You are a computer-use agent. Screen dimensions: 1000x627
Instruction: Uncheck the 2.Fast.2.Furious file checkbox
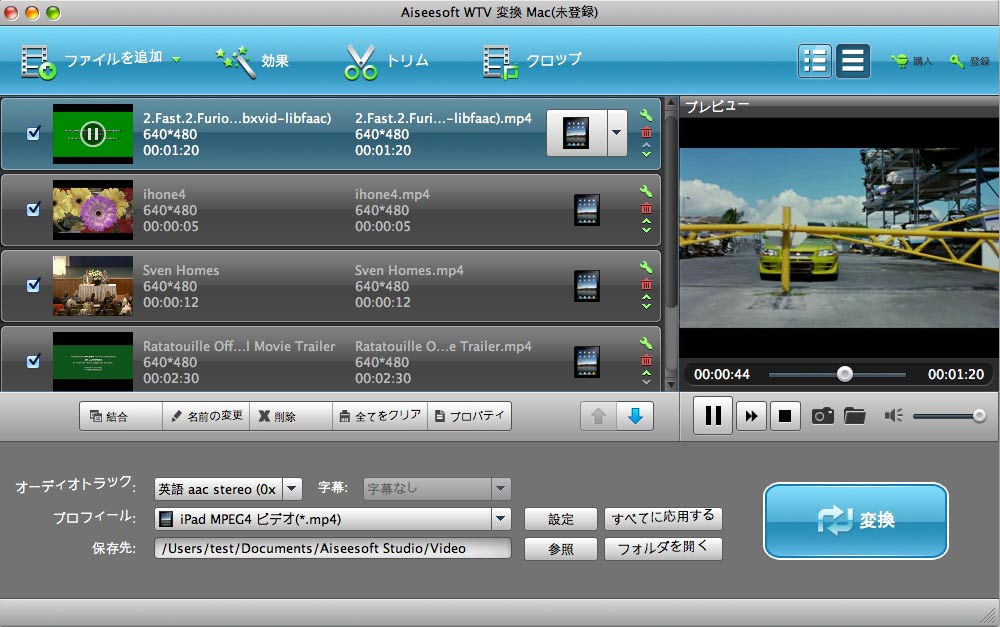coord(33,133)
